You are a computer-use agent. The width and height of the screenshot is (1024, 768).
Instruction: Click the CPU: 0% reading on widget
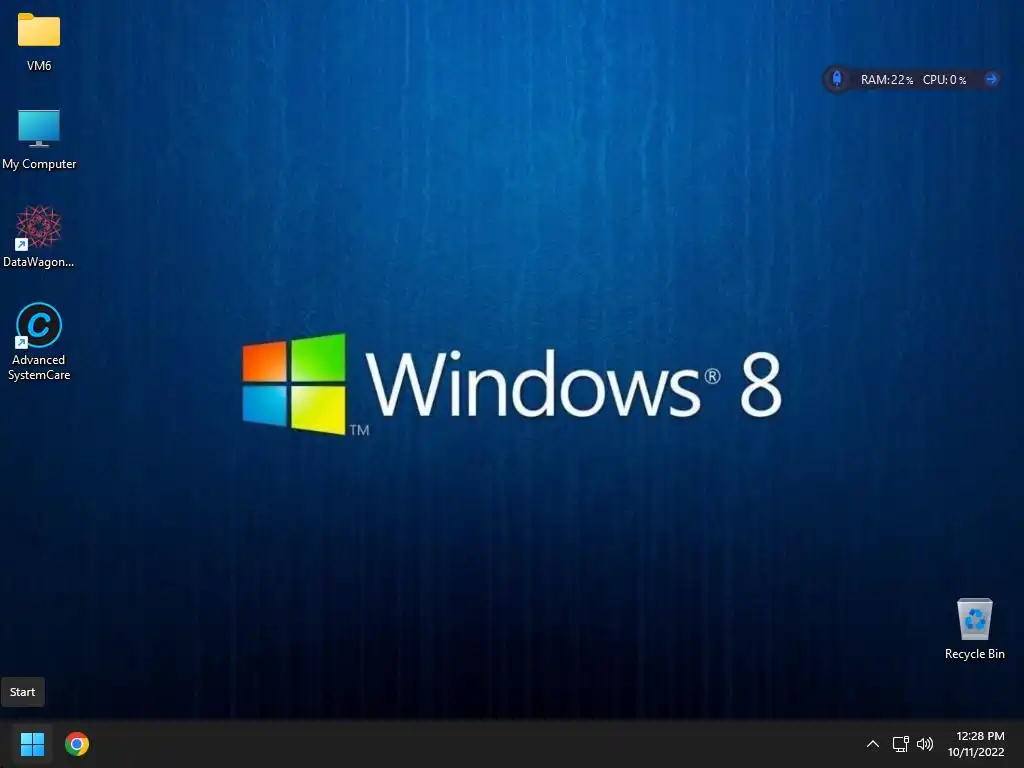click(x=944, y=80)
